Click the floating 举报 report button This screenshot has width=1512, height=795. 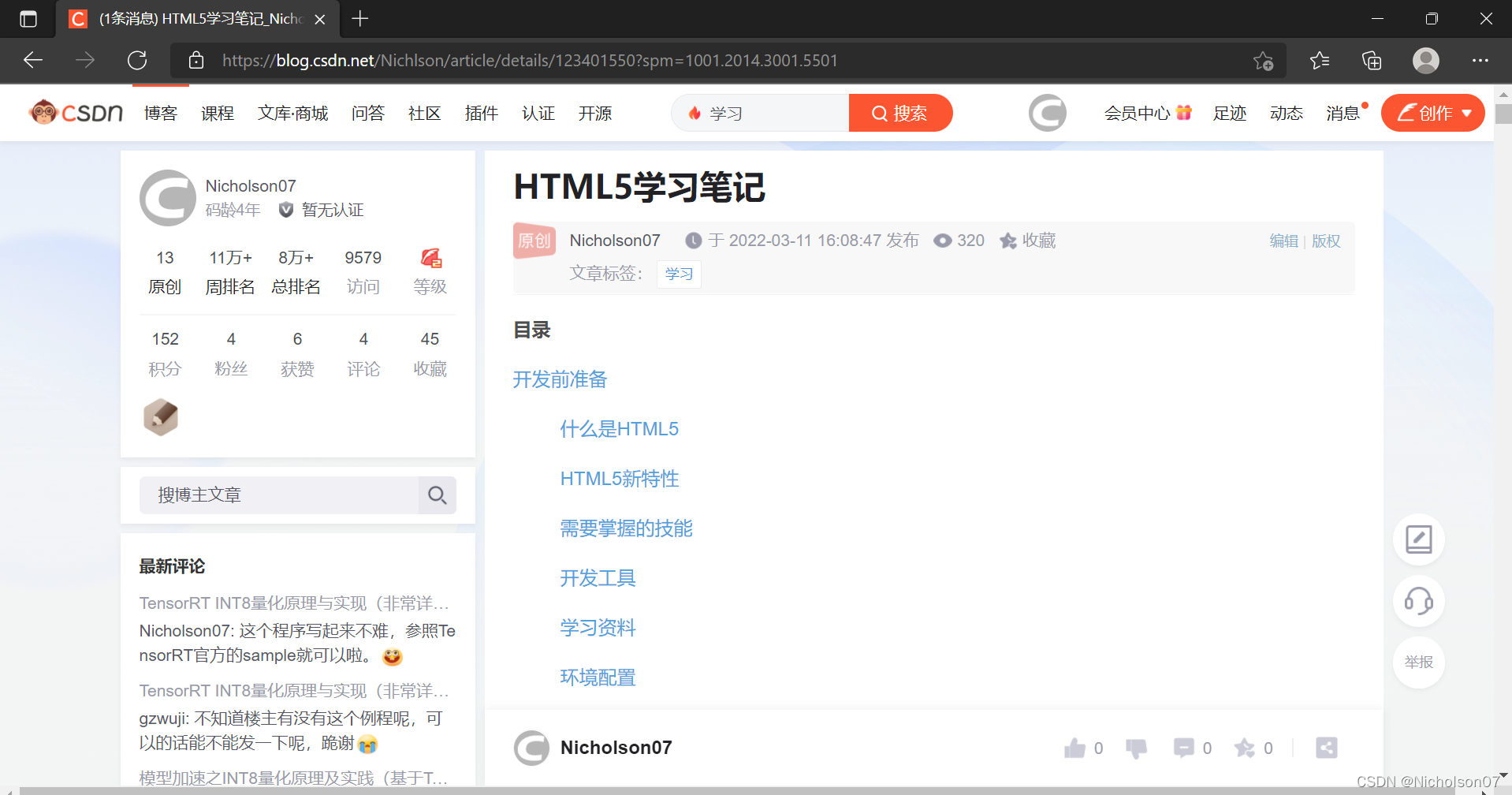coord(1418,662)
